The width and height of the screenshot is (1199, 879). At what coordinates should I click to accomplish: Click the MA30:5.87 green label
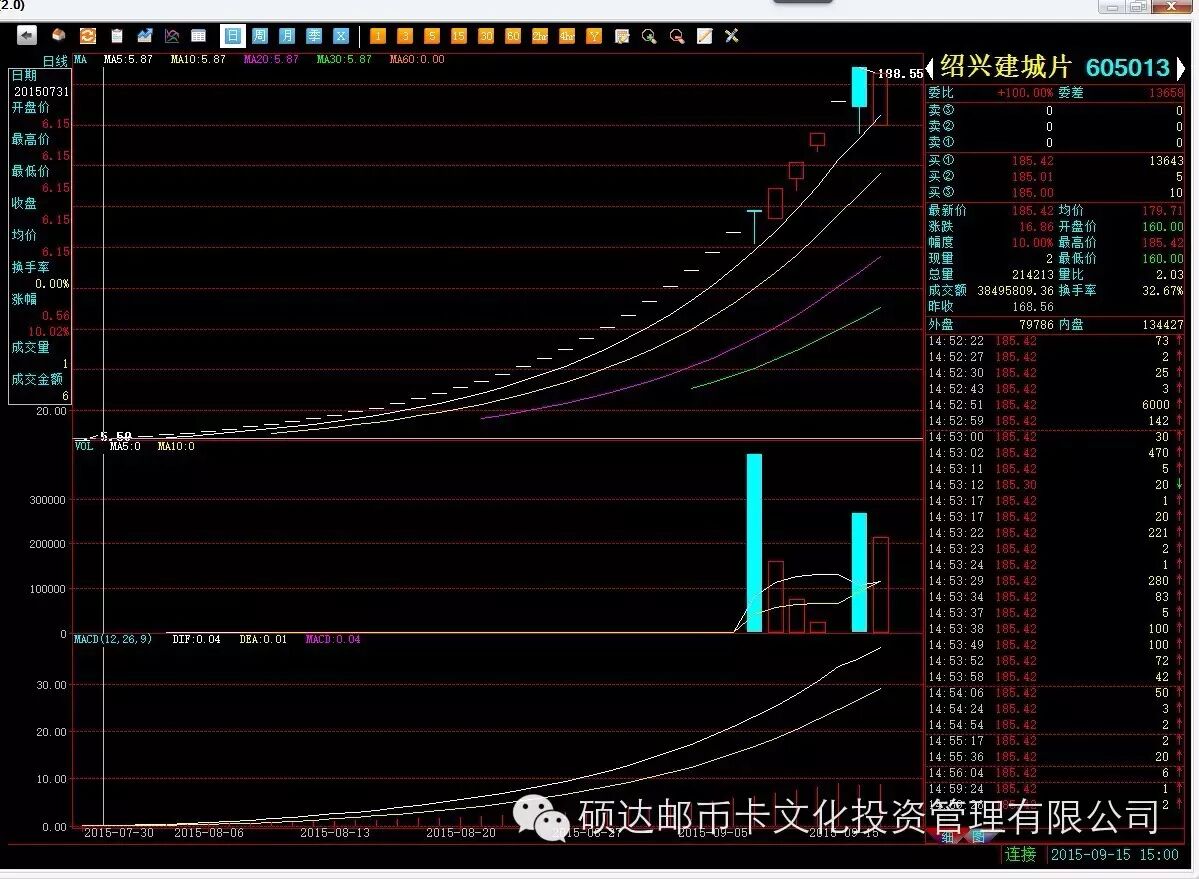(x=344, y=60)
